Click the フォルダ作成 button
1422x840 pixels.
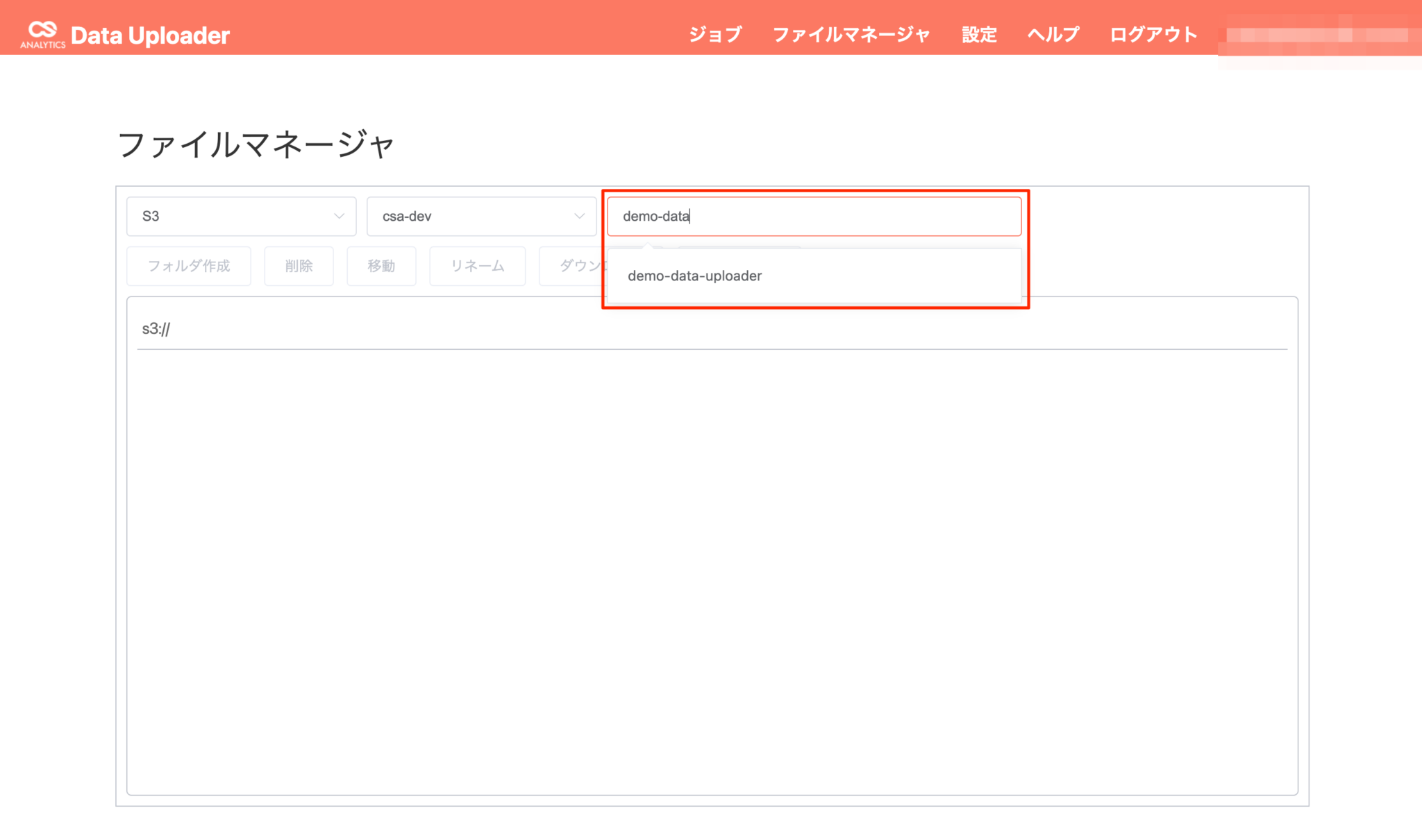(188, 266)
